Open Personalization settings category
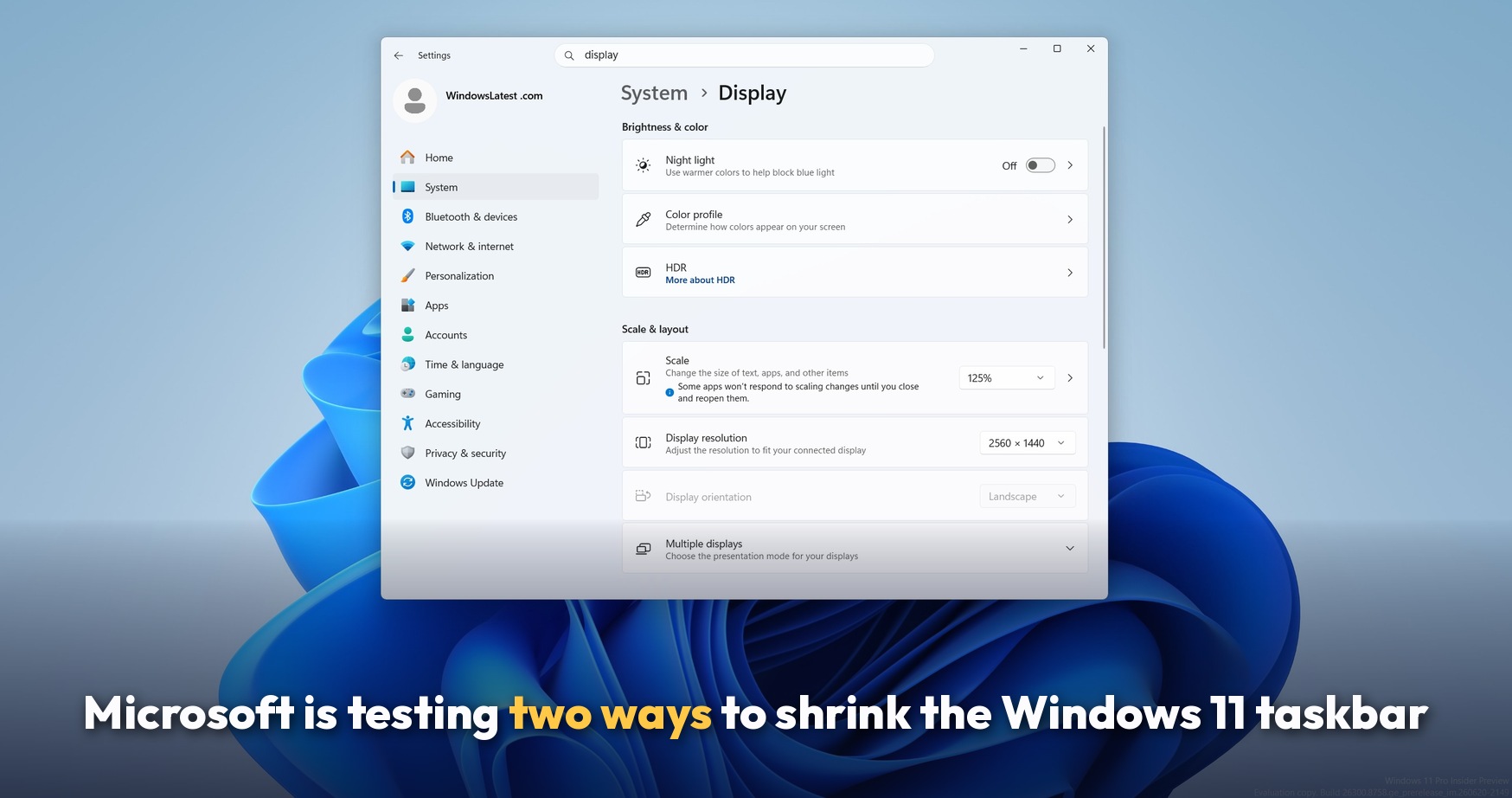1512x798 pixels. [496, 276]
